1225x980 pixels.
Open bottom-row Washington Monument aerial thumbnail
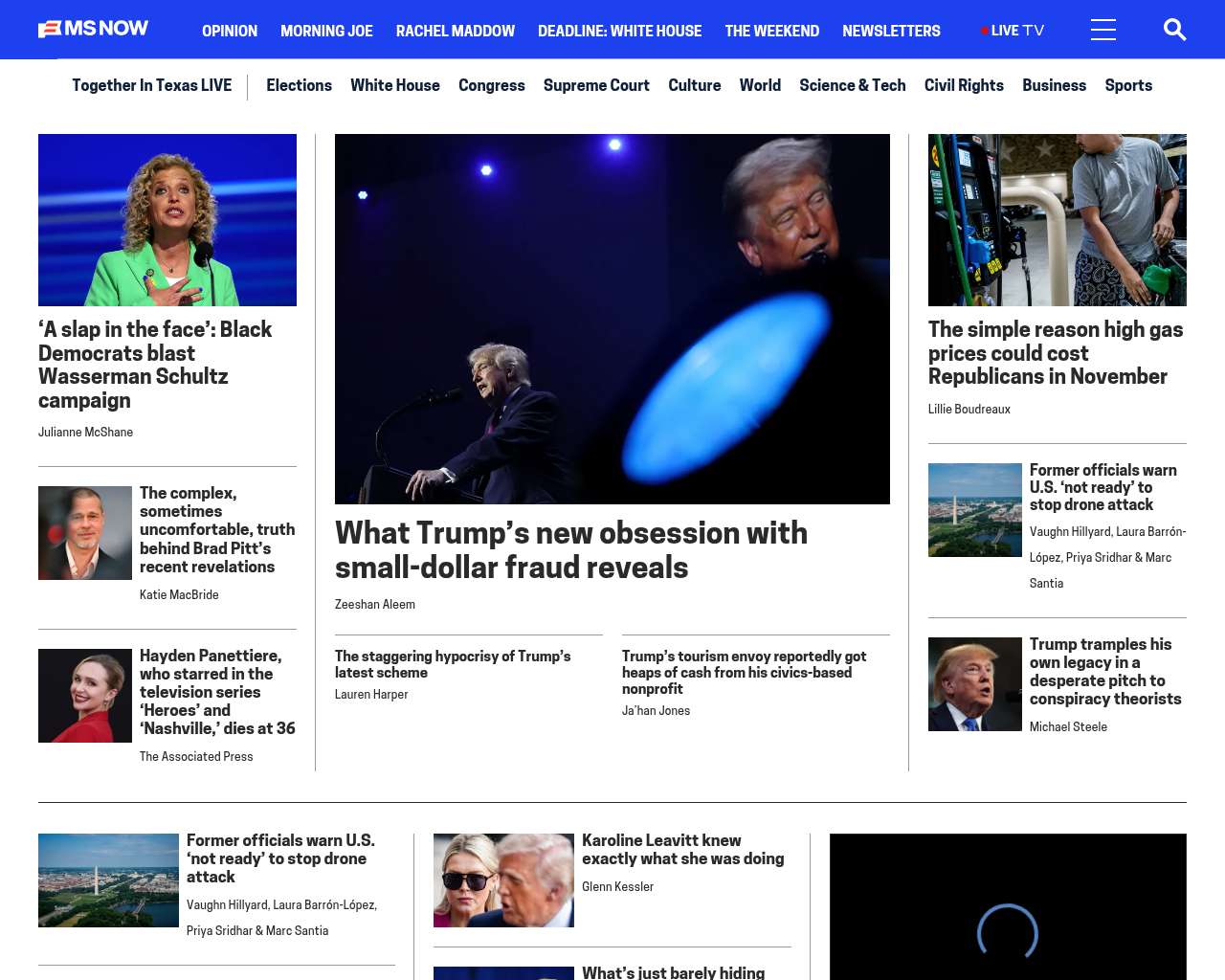pyautogui.click(x=108, y=880)
